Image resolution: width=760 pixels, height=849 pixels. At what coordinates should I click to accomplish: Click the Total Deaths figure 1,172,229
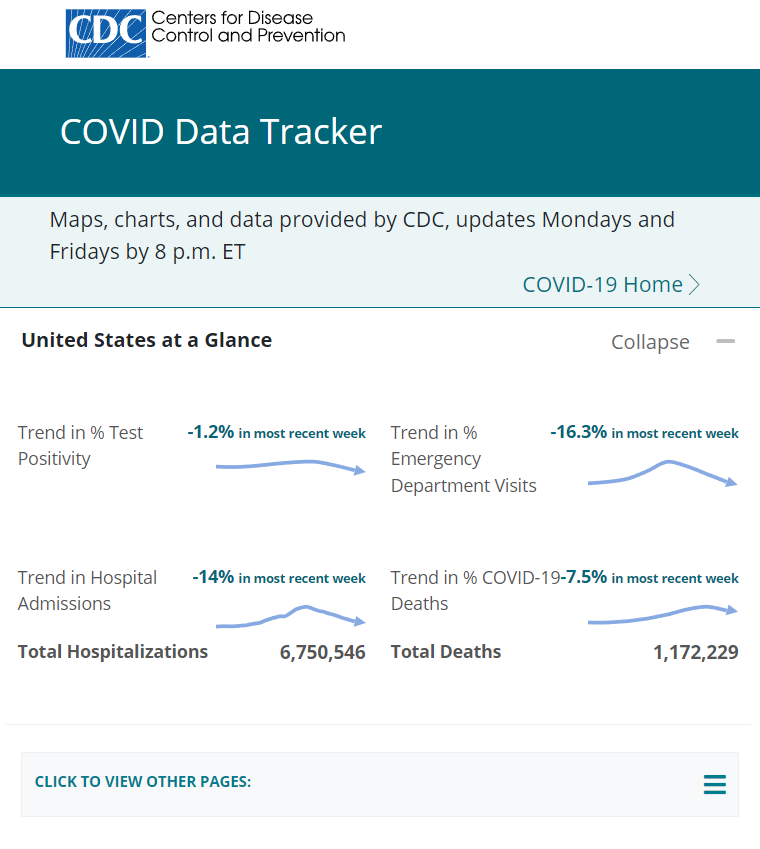pos(696,651)
